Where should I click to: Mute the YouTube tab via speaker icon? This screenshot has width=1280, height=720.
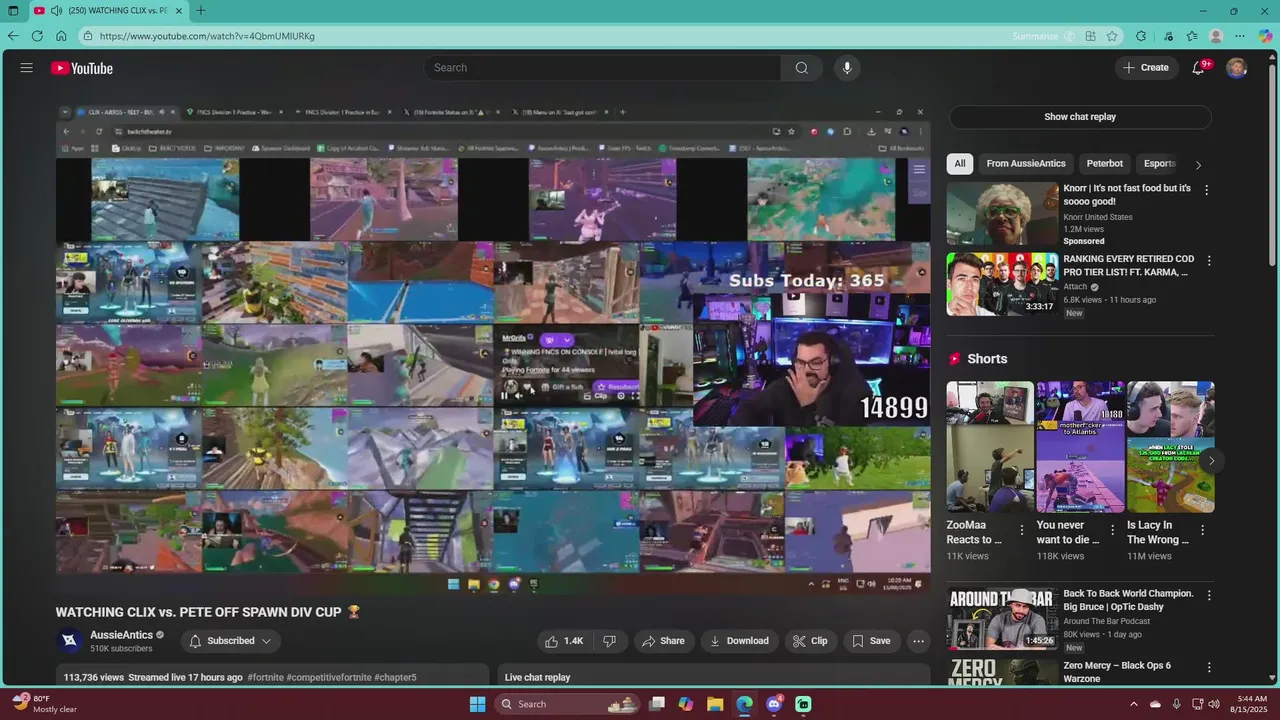pyautogui.click(x=56, y=11)
